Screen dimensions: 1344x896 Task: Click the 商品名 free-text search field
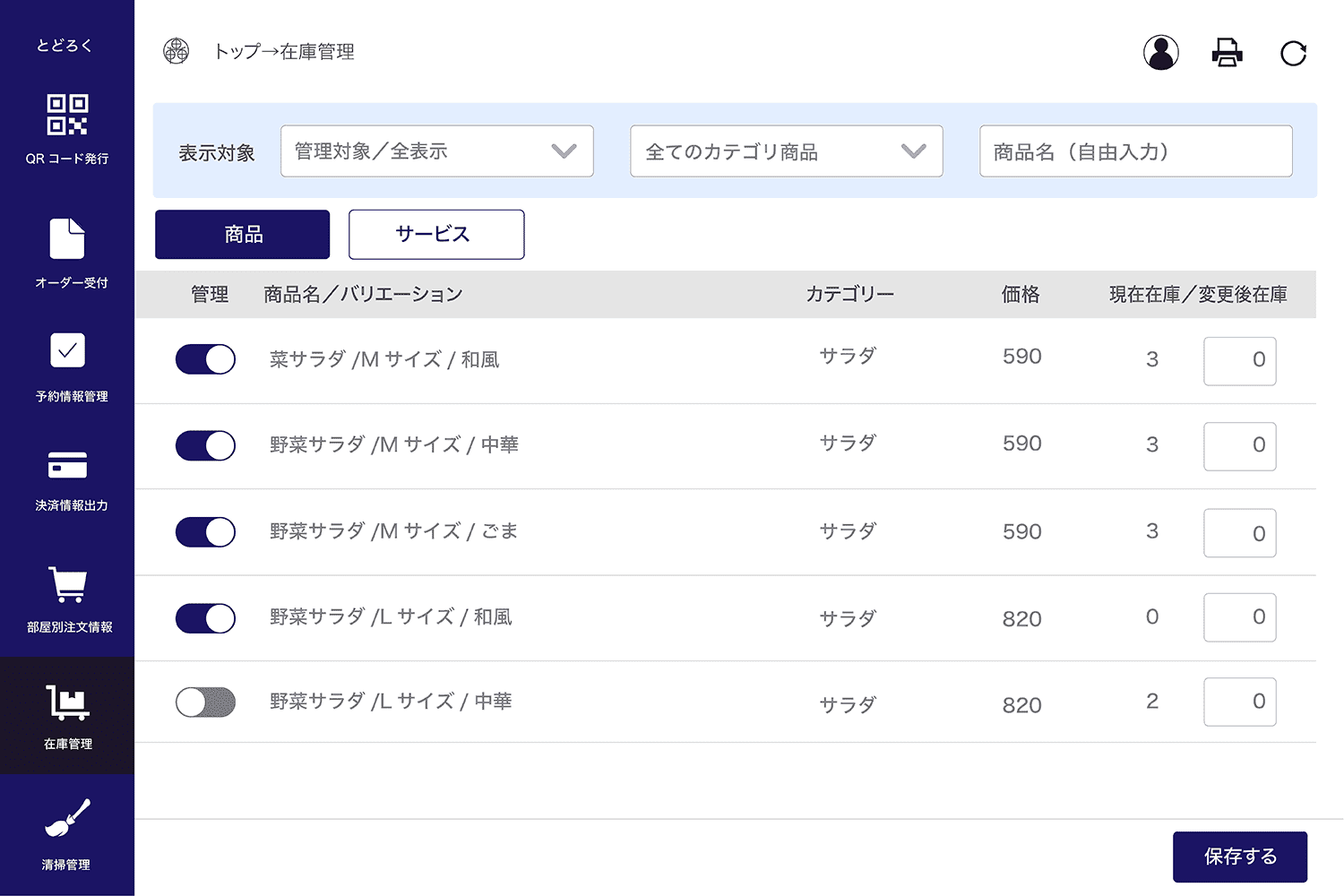coord(1135,151)
